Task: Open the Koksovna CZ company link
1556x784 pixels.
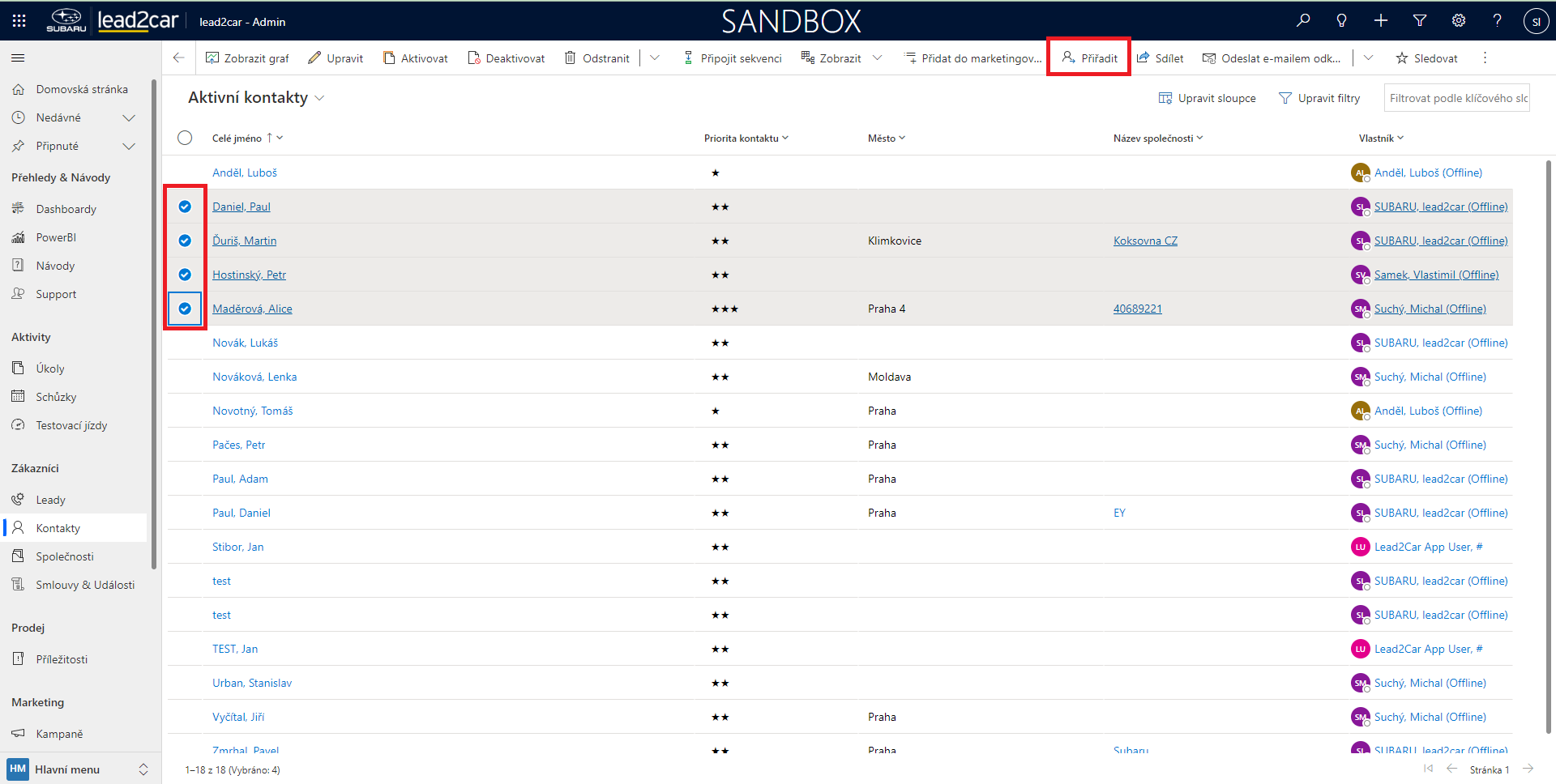Action: (1145, 241)
